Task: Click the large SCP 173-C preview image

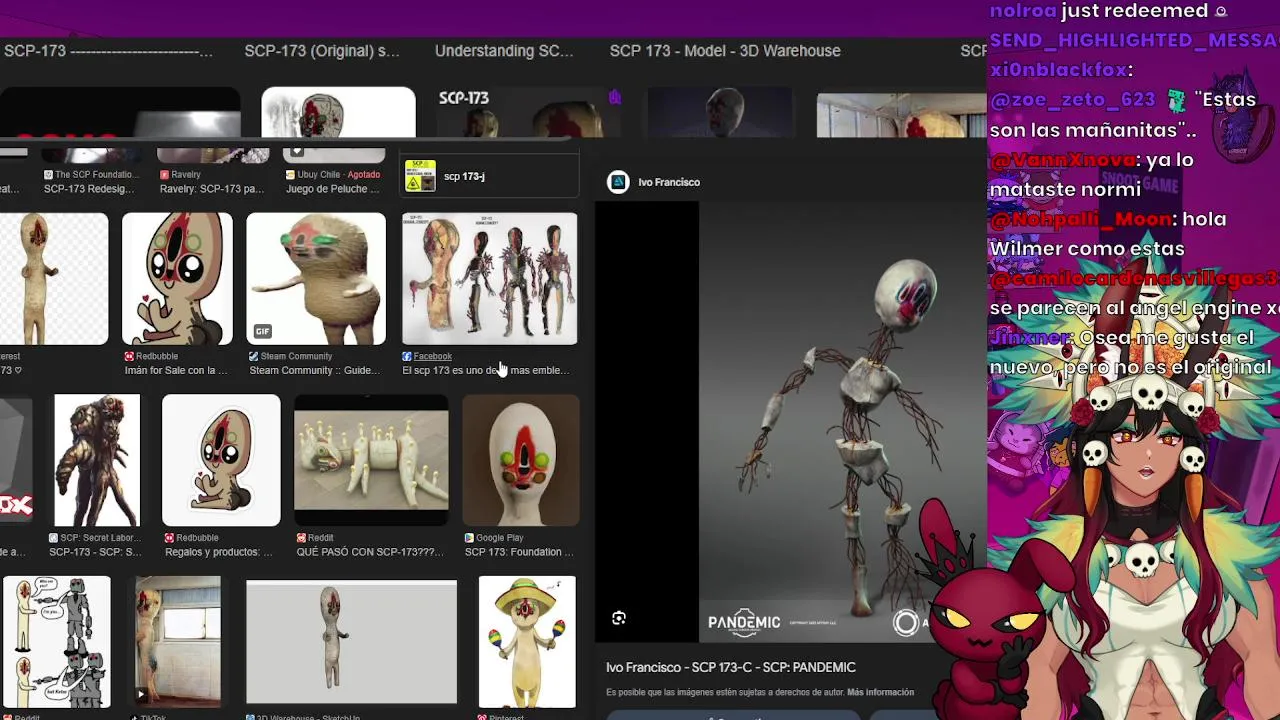Action: coord(843,420)
